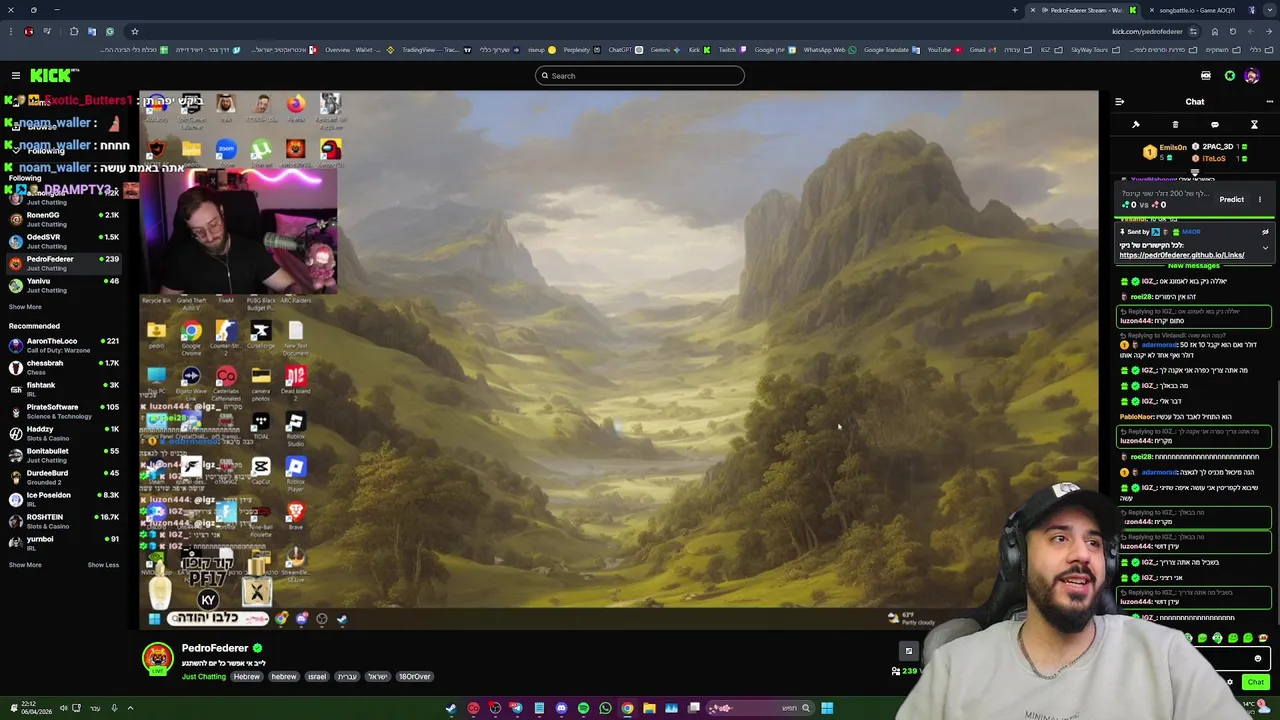
Task: Collapse the chat panel with arrow icon
Action: 1120,102
